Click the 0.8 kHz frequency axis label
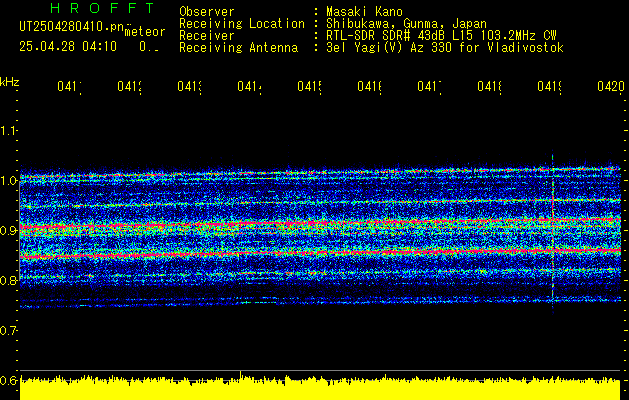This screenshot has width=629, height=400. [x=8, y=280]
